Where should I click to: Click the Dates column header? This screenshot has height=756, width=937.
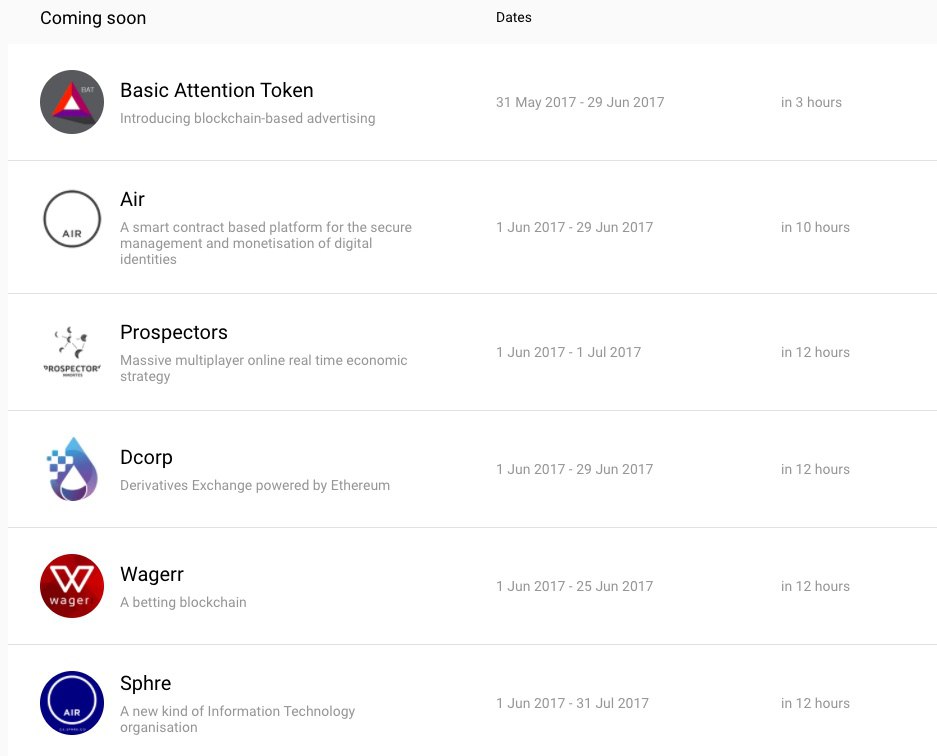[x=513, y=17]
